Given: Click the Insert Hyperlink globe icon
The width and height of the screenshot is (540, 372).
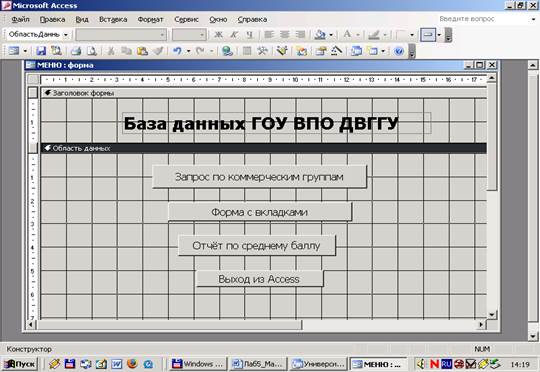Looking at the screenshot, I should click(227, 51).
